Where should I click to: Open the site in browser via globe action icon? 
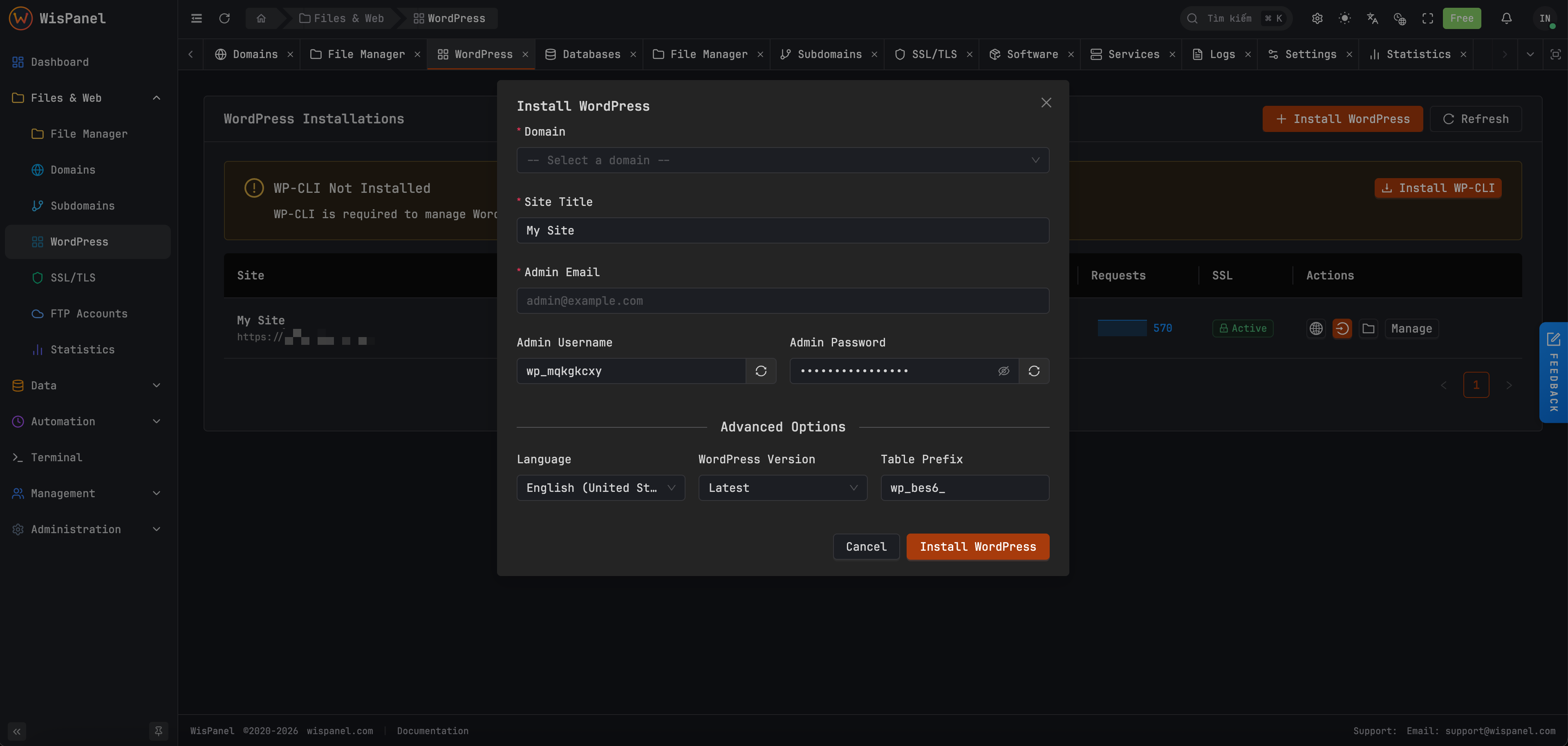(x=1316, y=328)
